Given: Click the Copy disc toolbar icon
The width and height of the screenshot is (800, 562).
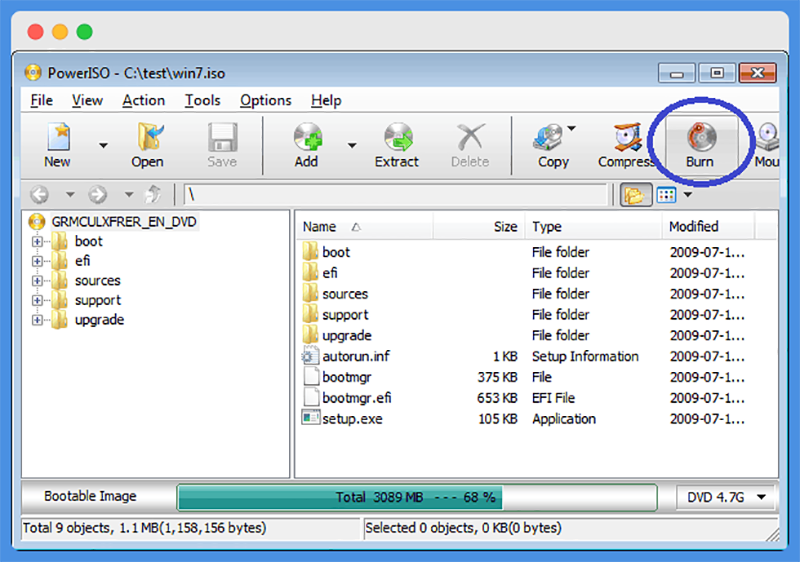Looking at the screenshot, I should pos(548,138).
